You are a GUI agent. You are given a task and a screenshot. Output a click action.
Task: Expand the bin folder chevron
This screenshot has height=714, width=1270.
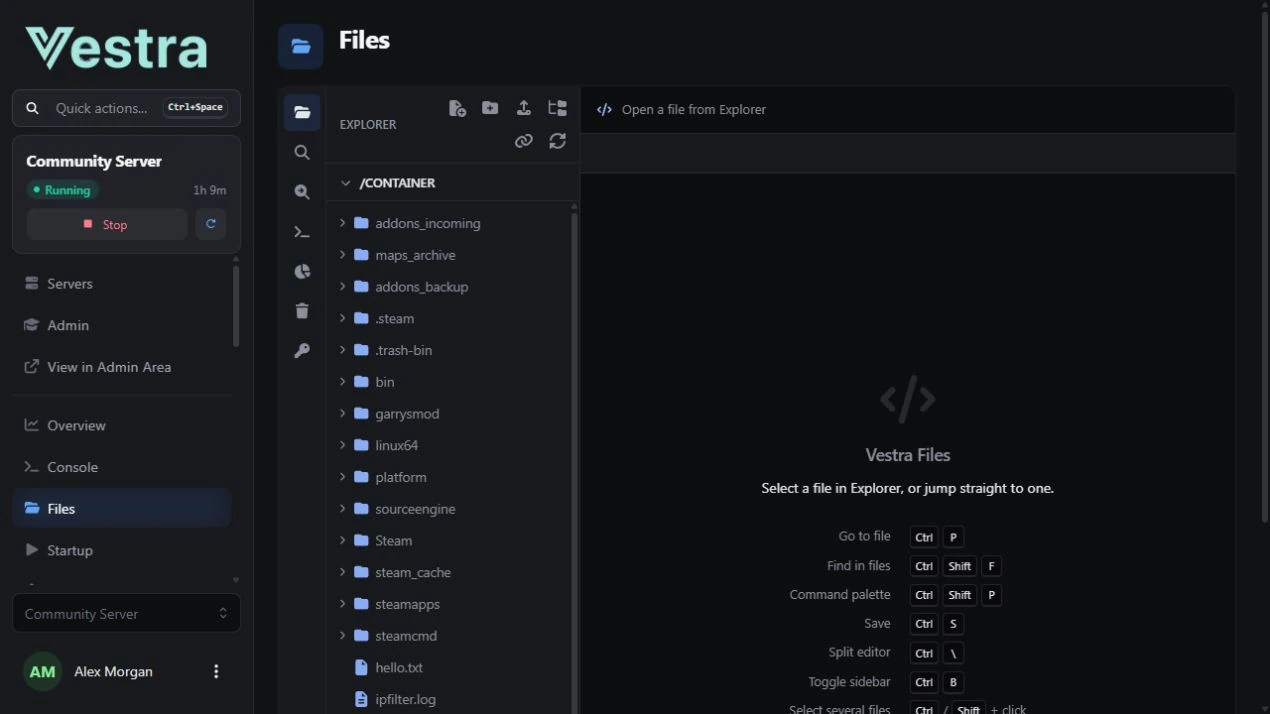click(x=342, y=382)
